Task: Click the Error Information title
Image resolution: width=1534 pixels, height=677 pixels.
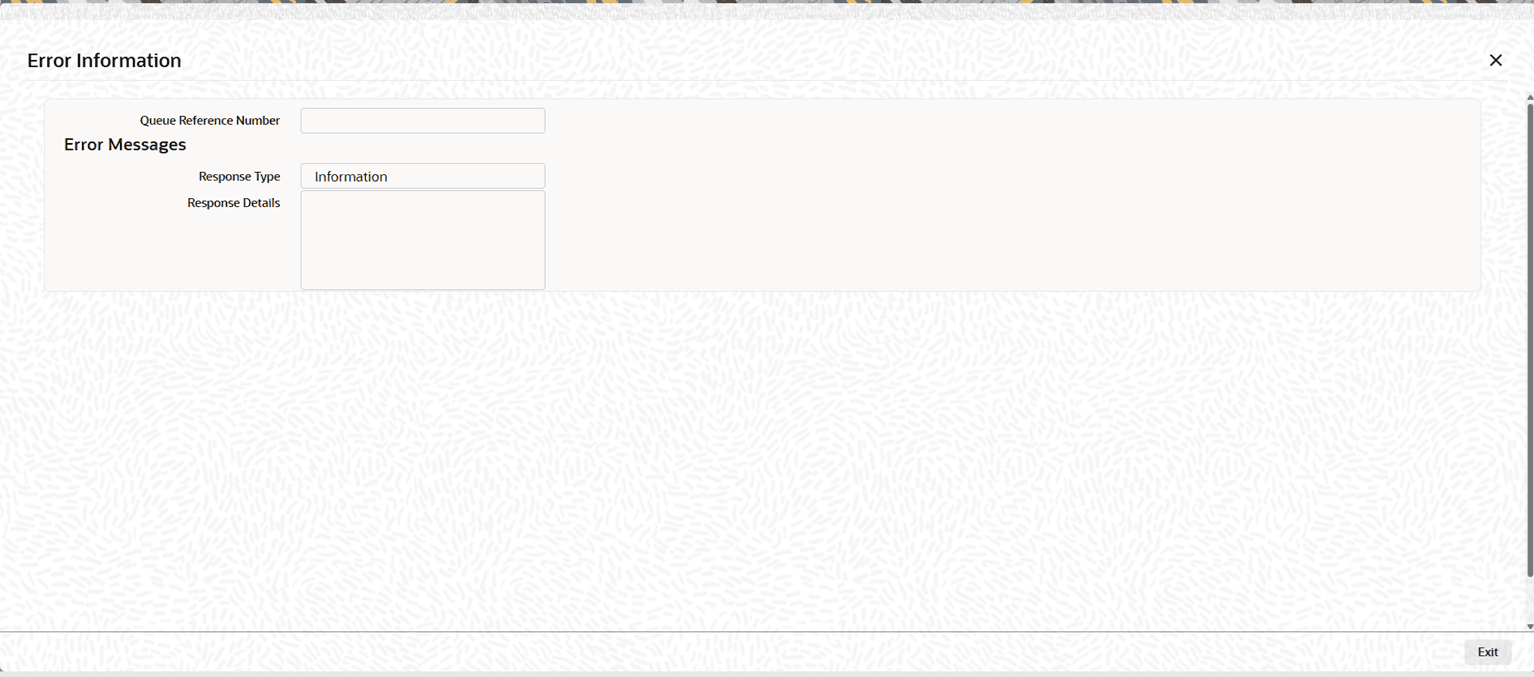Action: click(x=104, y=61)
